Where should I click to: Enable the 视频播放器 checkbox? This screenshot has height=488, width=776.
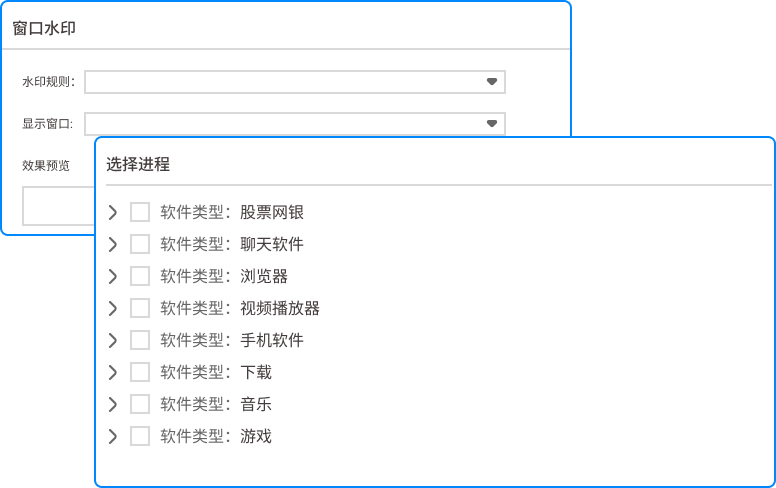[x=140, y=308]
